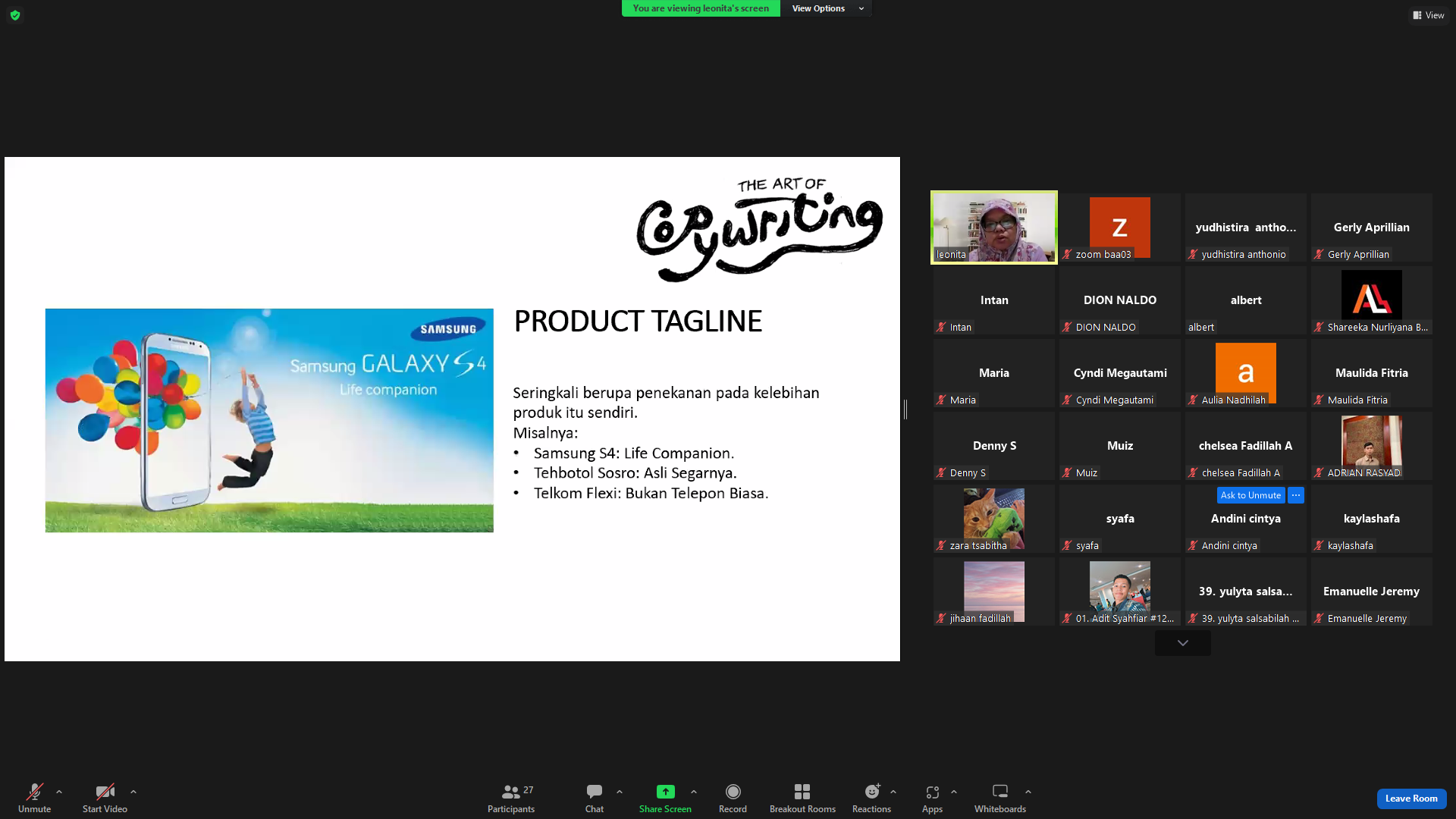Select chelsea Fadillah A participant tile
Image resolution: width=1456 pixels, height=819 pixels.
click(x=1246, y=446)
